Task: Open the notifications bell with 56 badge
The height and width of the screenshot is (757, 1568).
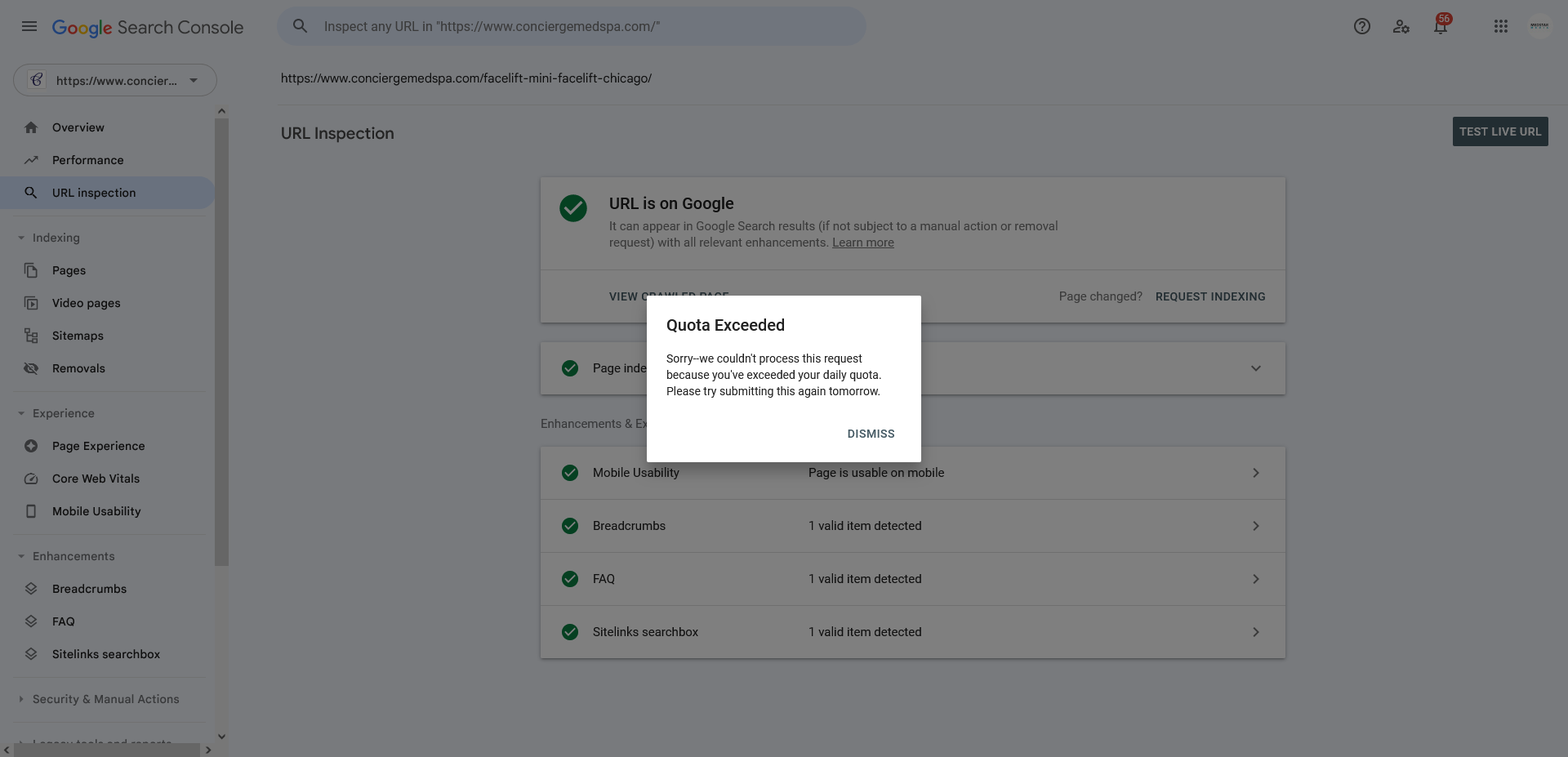Action: pyautogui.click(x=1441, y=25)
